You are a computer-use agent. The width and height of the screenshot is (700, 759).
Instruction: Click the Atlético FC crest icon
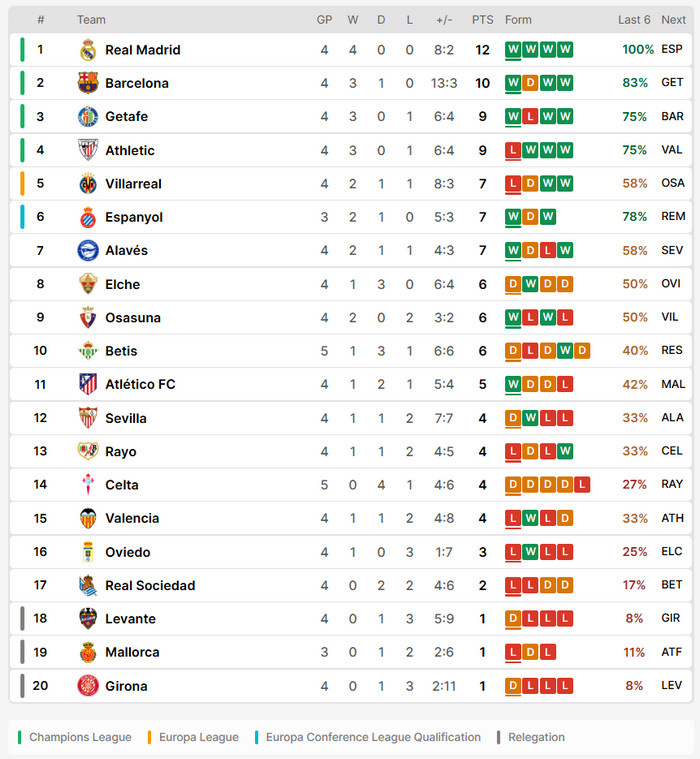(88, 384)
